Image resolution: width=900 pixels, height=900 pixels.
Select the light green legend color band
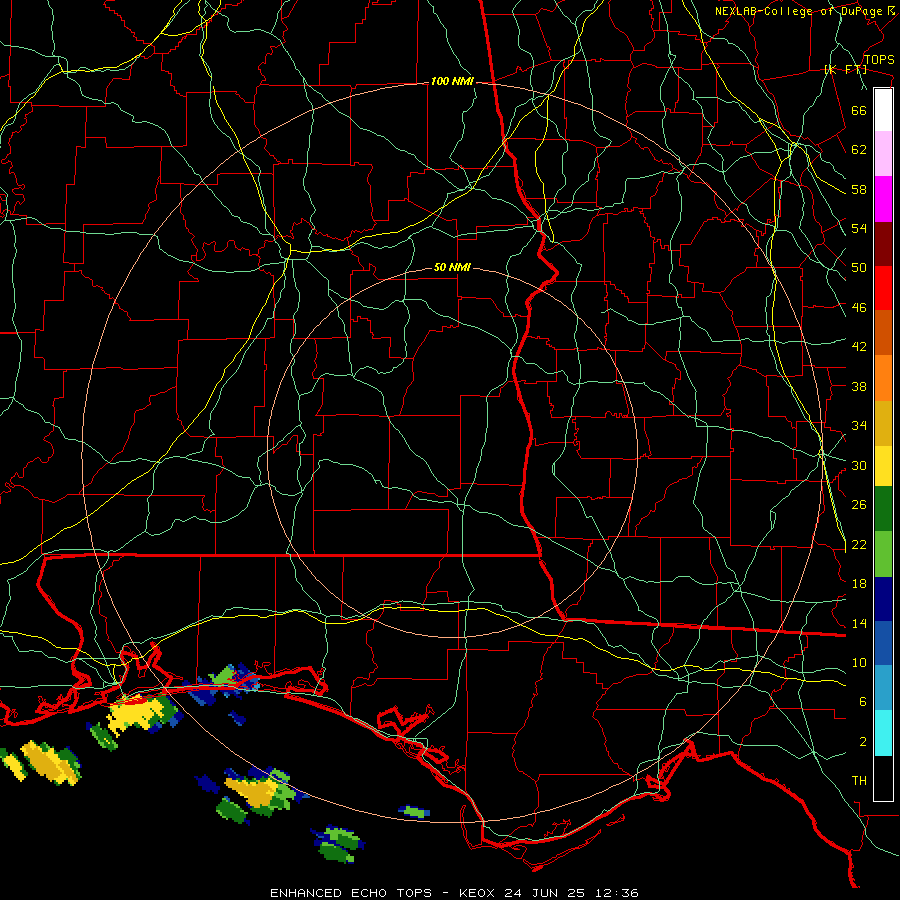click(x=883, y=554)
